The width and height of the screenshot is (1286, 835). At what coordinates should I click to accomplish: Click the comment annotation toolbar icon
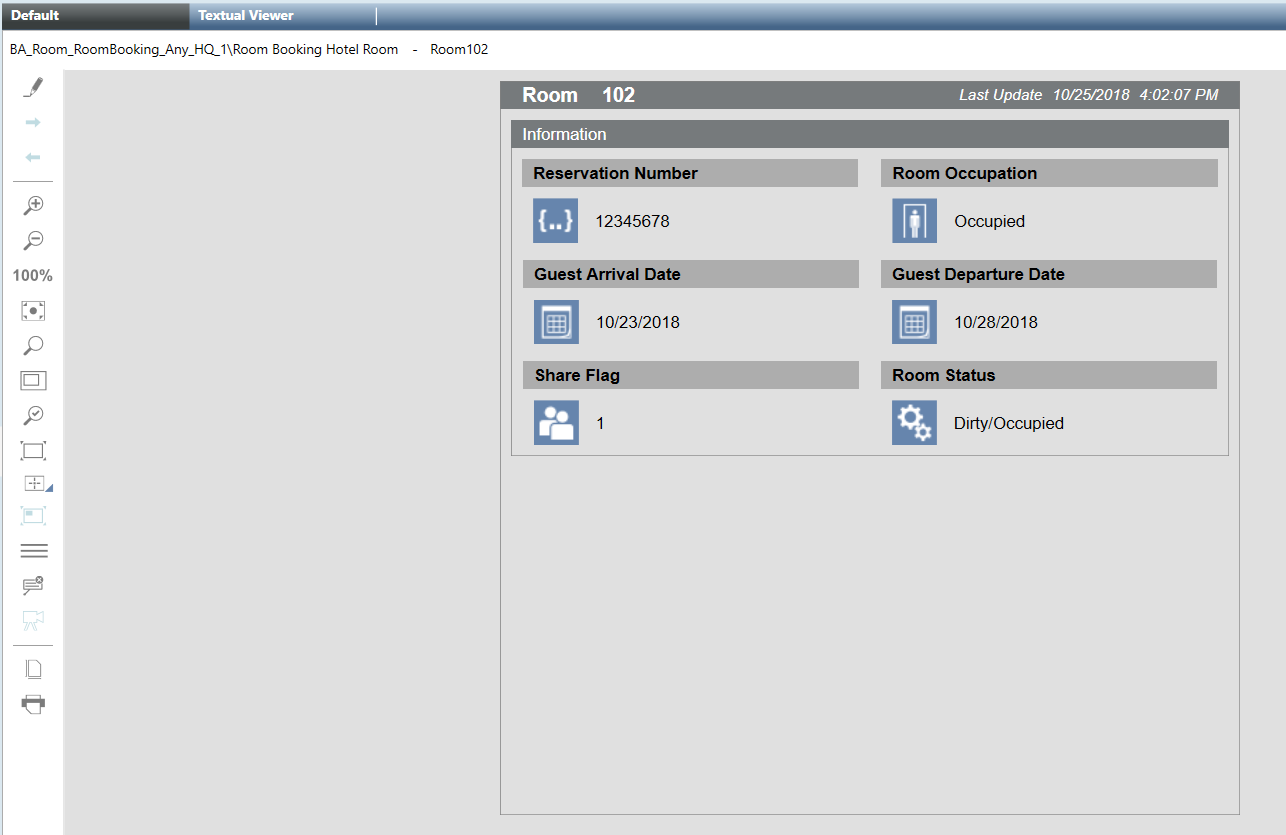tap(33, 585)
